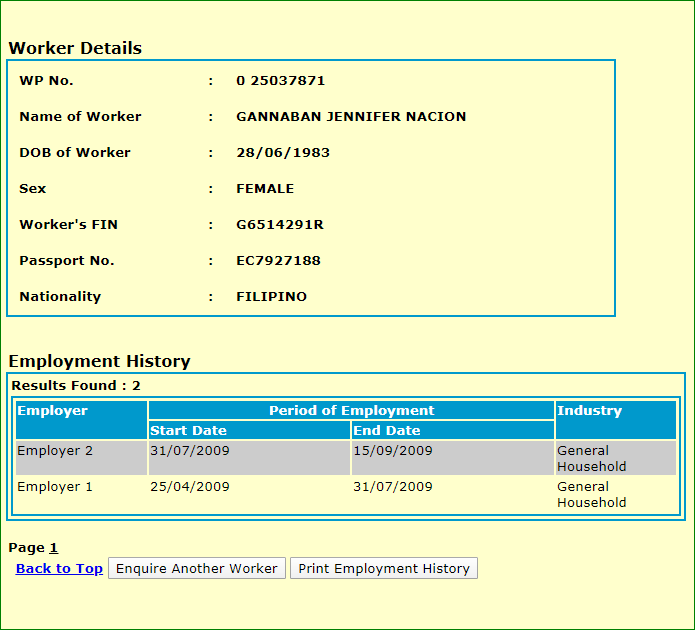Click the Employer 2 row cell
The image size is (695, 630).
click(55, 451)
